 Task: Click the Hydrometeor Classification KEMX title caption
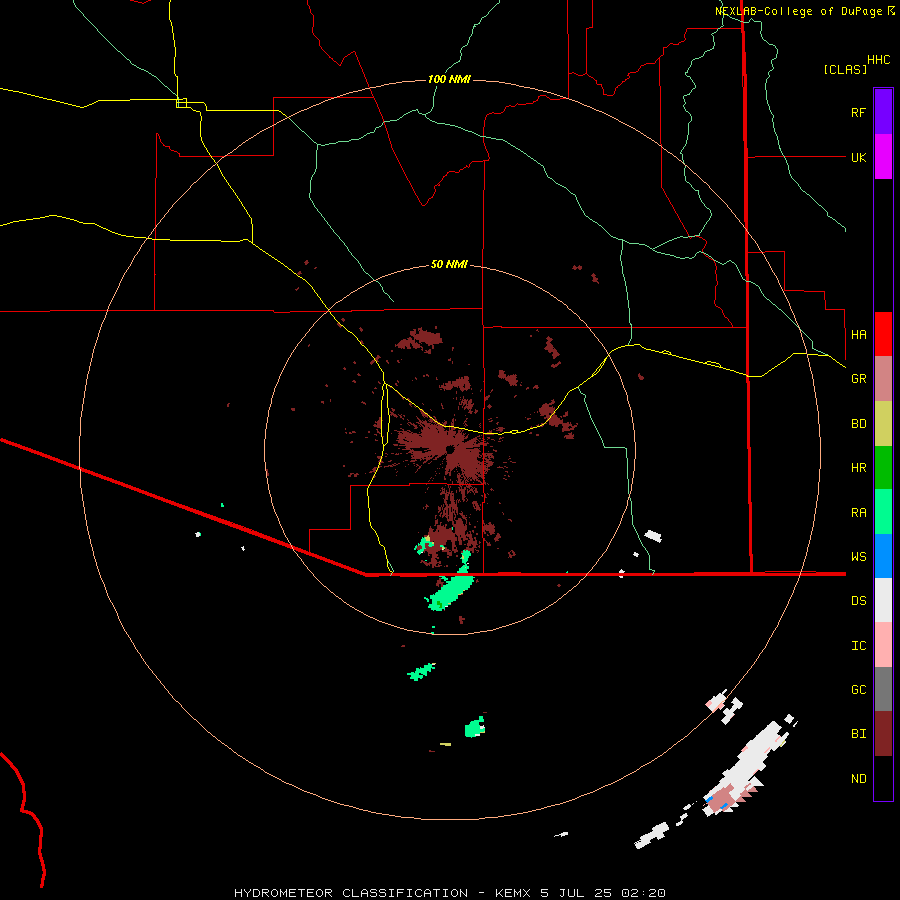coord(450,893)
